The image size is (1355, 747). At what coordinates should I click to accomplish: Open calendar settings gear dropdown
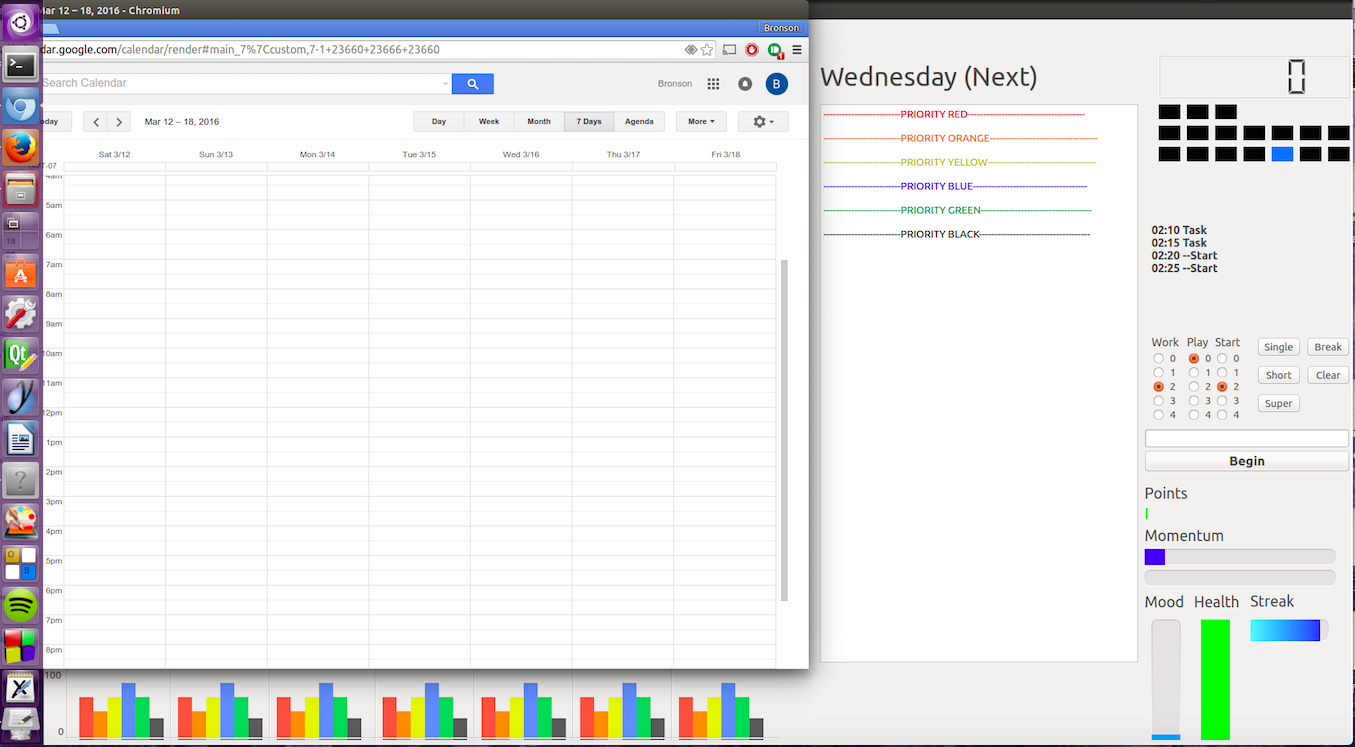point(763,122)
